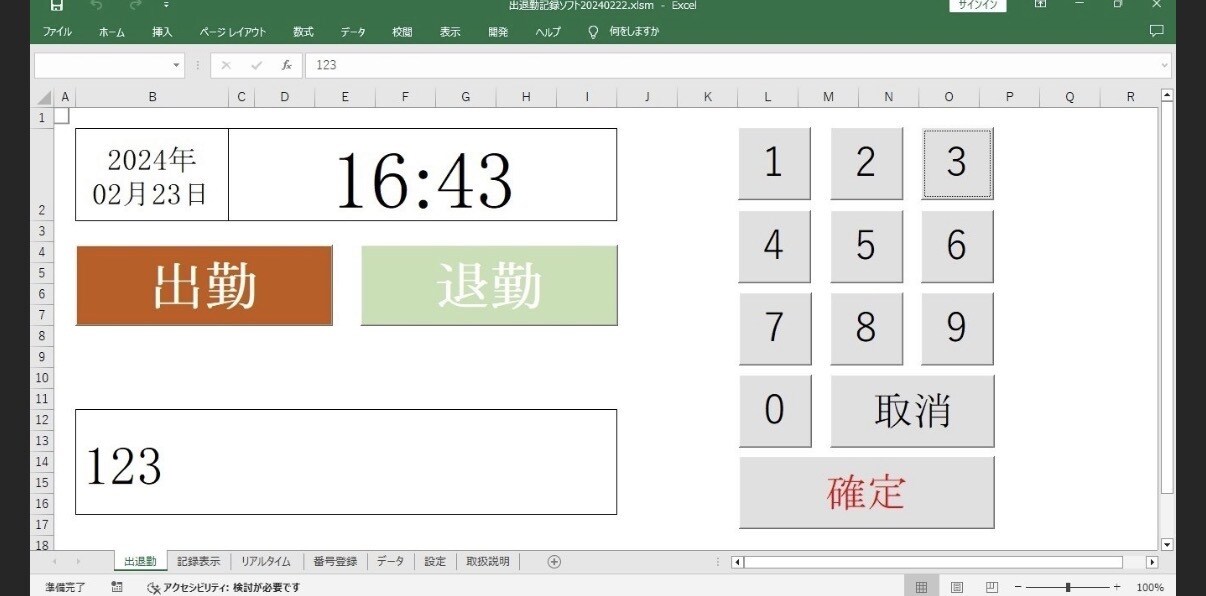Click the insert function fx icon
The width and height of the screenshot is (1206, 596).
pyautogui.click(x=286, y=65)
